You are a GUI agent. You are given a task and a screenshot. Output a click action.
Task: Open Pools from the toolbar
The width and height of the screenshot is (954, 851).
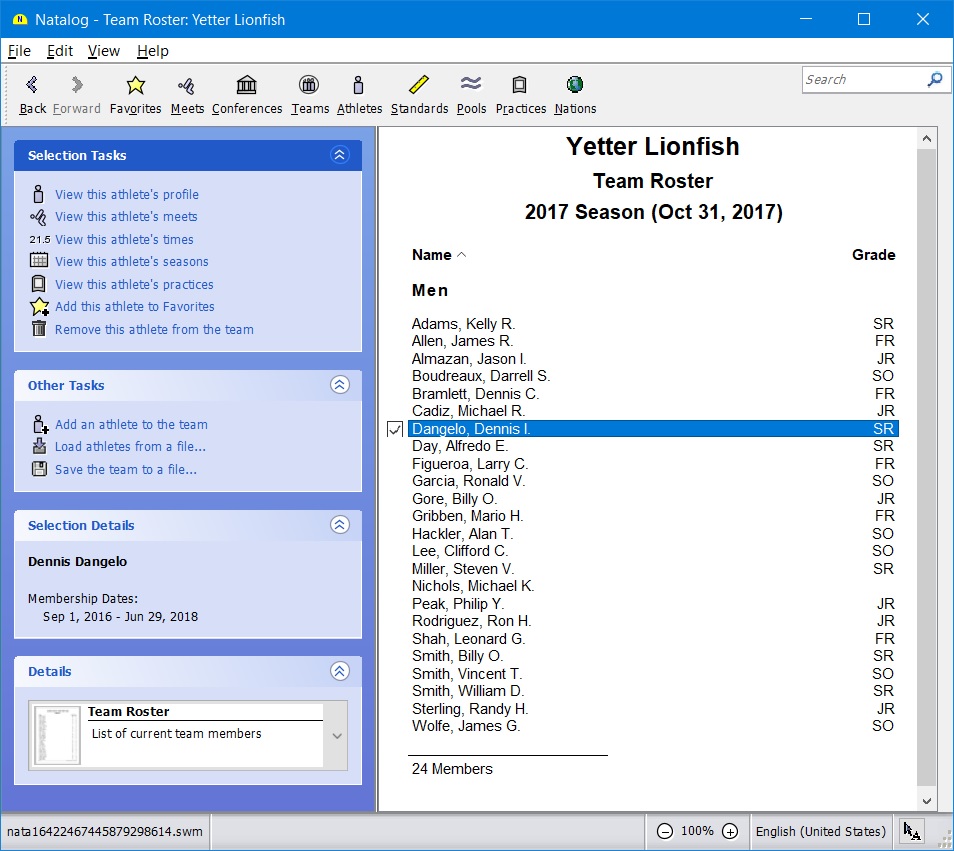click(x=471, y=85)
